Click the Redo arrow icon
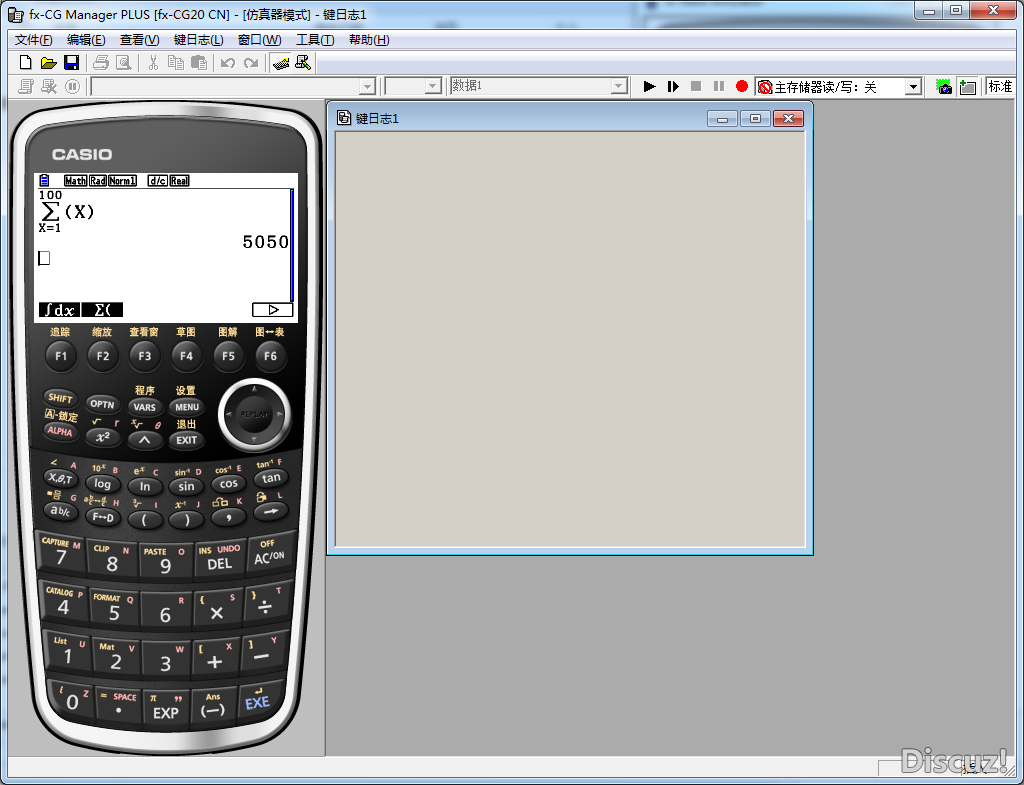 coord(251,63)
